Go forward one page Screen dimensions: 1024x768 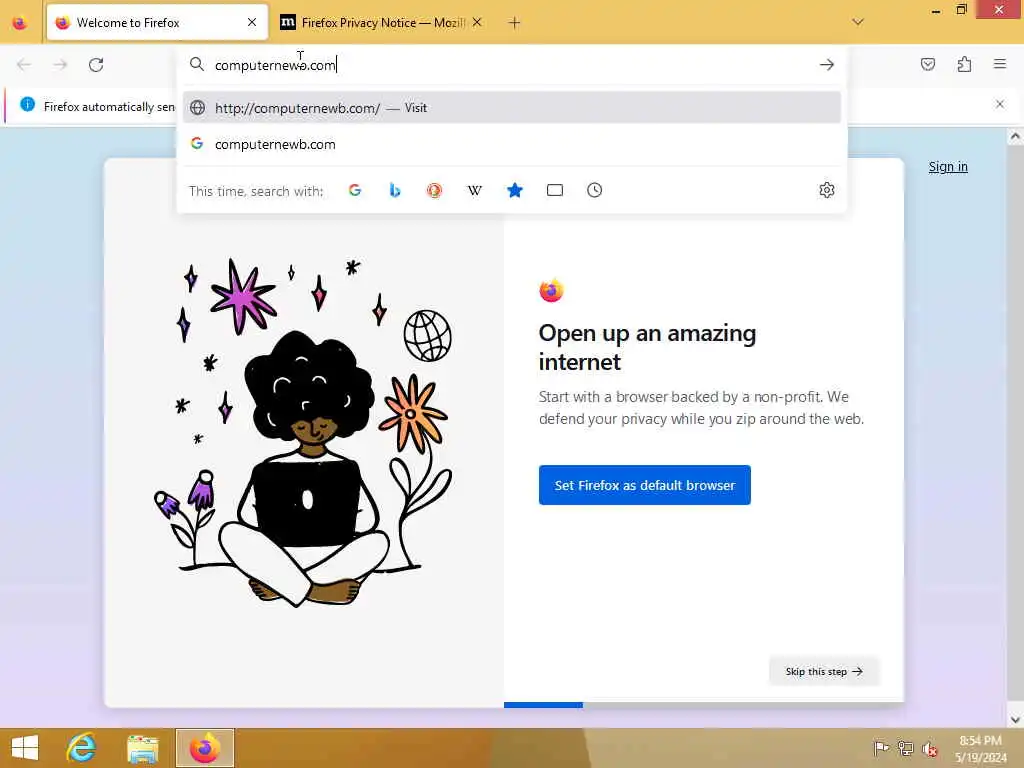click(x=60, y=65)
